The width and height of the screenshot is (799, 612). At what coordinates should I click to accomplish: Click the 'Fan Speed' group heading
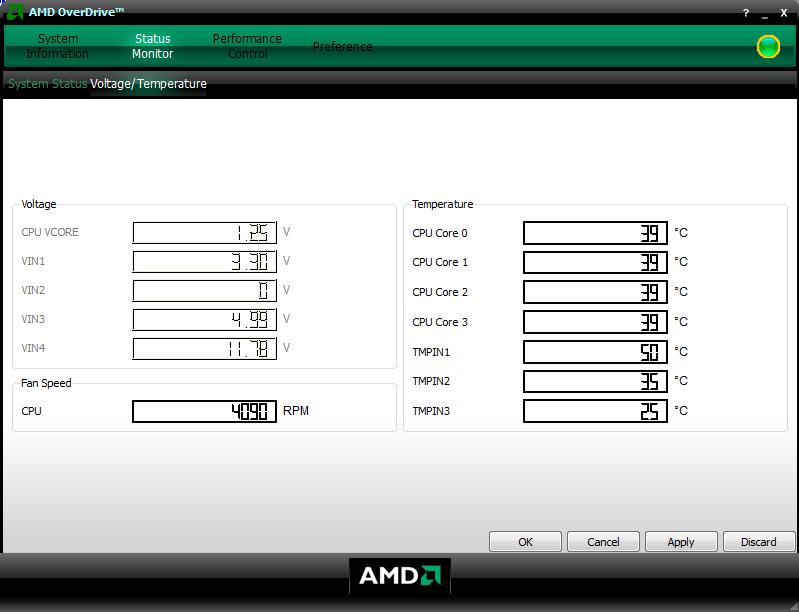pos(46,383)
